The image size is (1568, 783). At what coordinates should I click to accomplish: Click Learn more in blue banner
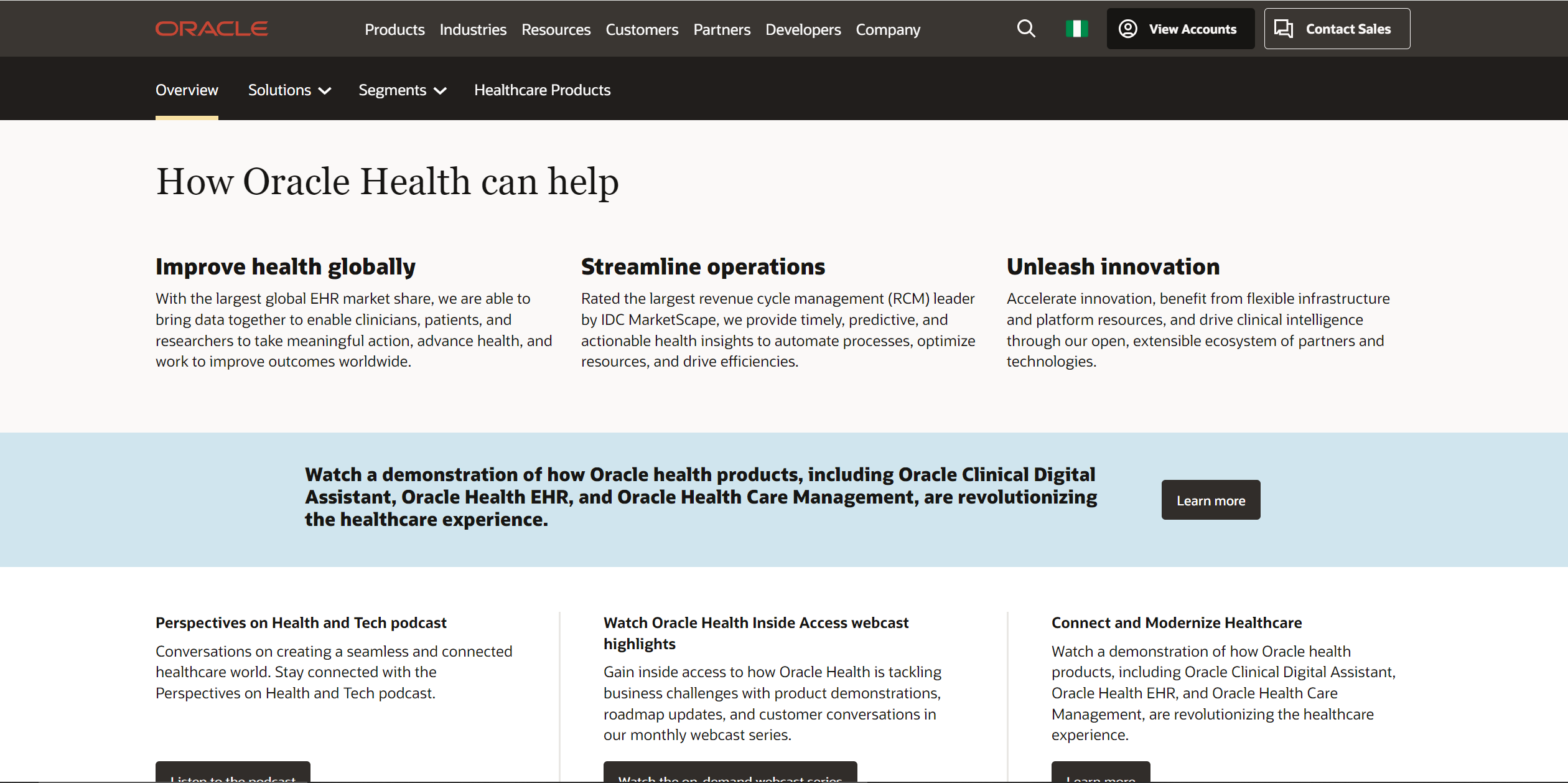click(x=1210, y=500)
